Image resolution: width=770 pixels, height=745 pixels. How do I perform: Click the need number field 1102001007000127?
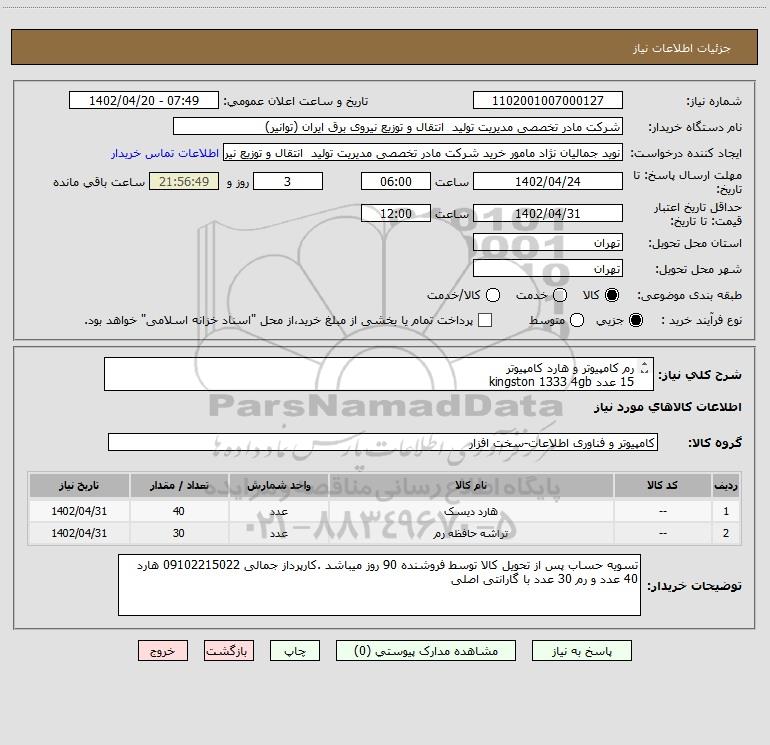548,101
